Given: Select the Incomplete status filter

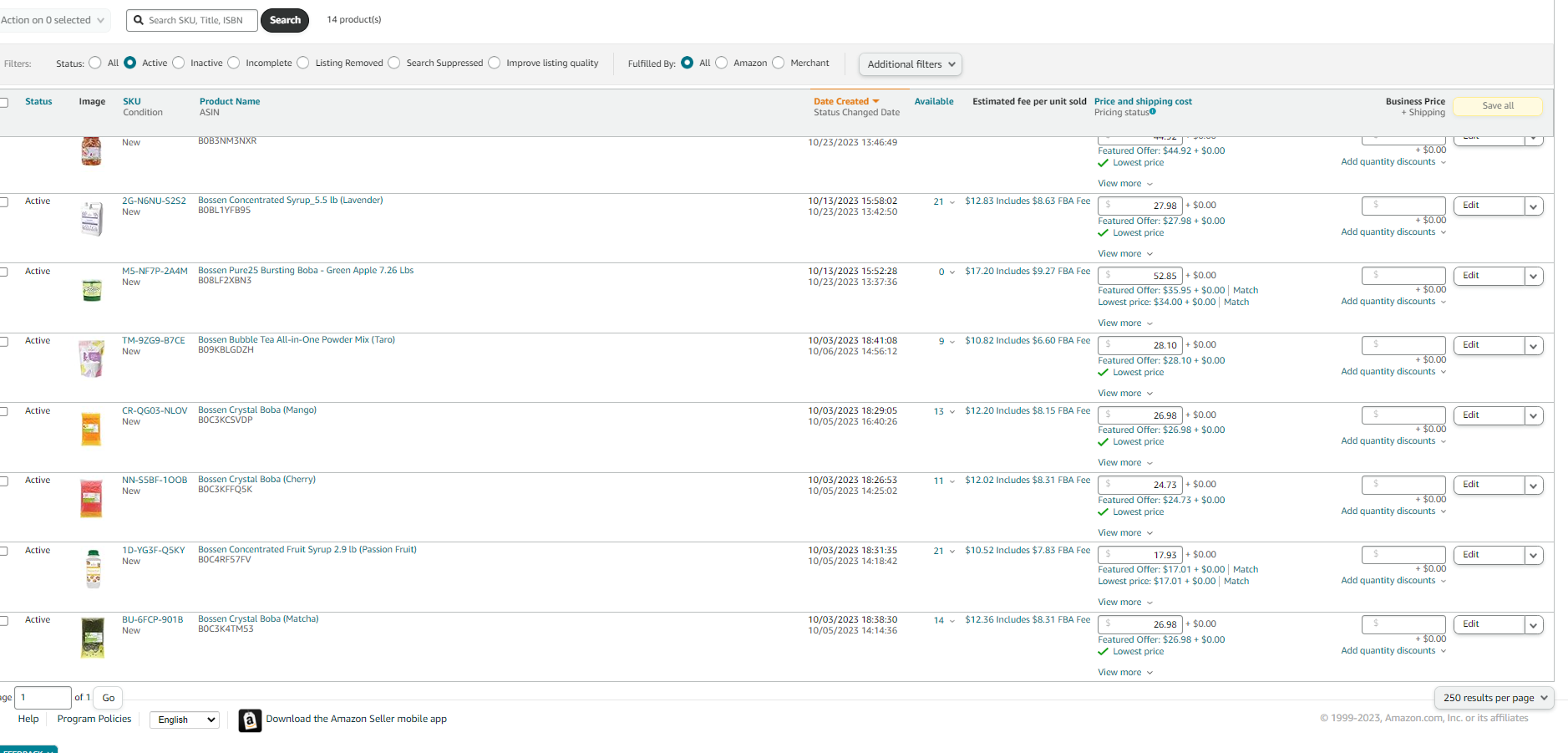Looking at the screenshot, I should (234, 63).
